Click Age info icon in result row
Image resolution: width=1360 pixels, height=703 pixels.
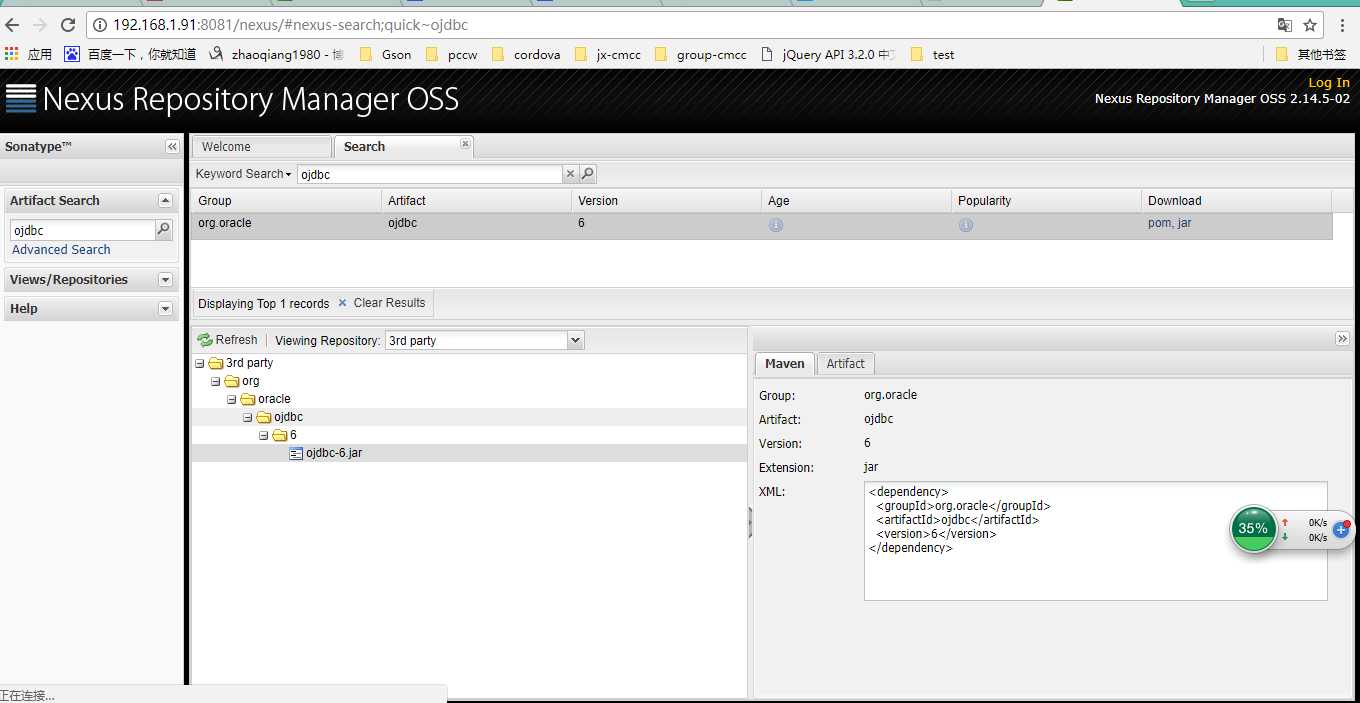point(776,225)
